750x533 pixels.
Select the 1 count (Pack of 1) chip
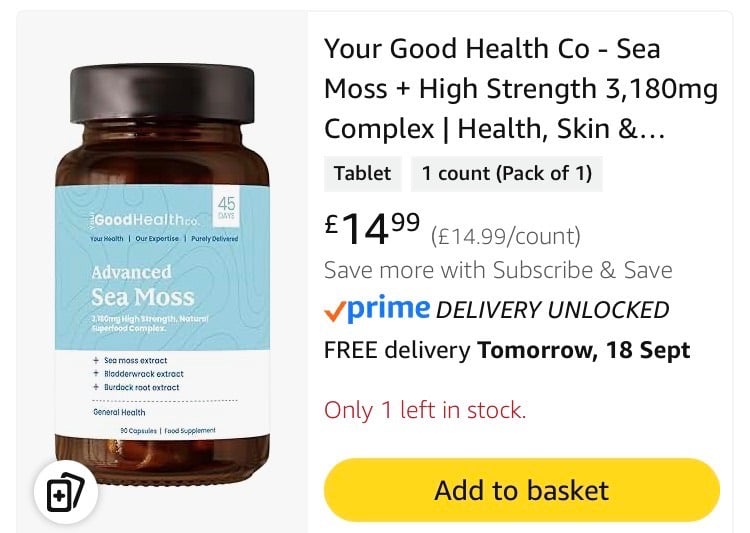pos(507,174)
